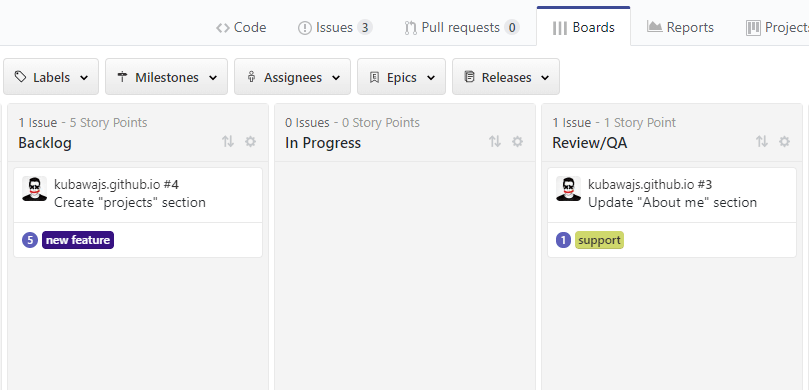Click the Pull requests count badge 0
The width and height of the screenshot is (809, 390).
(x=512, y=27)
